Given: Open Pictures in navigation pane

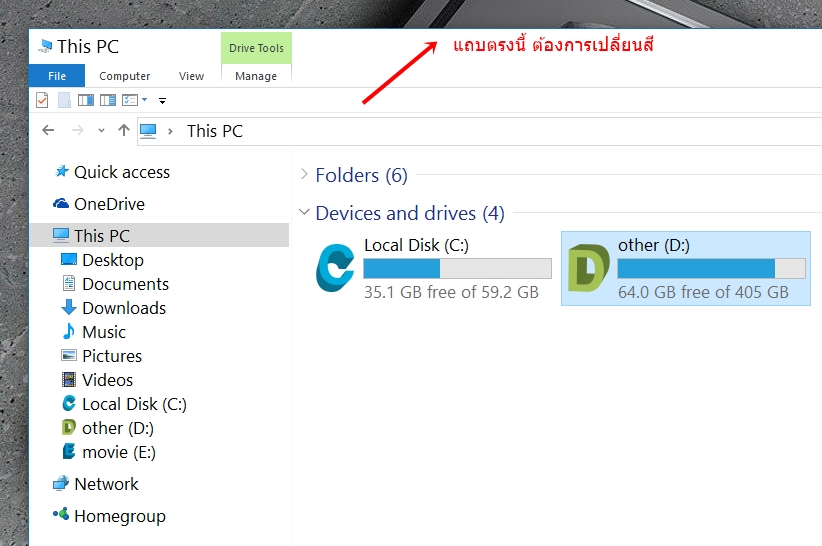Looking at the screenshot, I should 112,356.
